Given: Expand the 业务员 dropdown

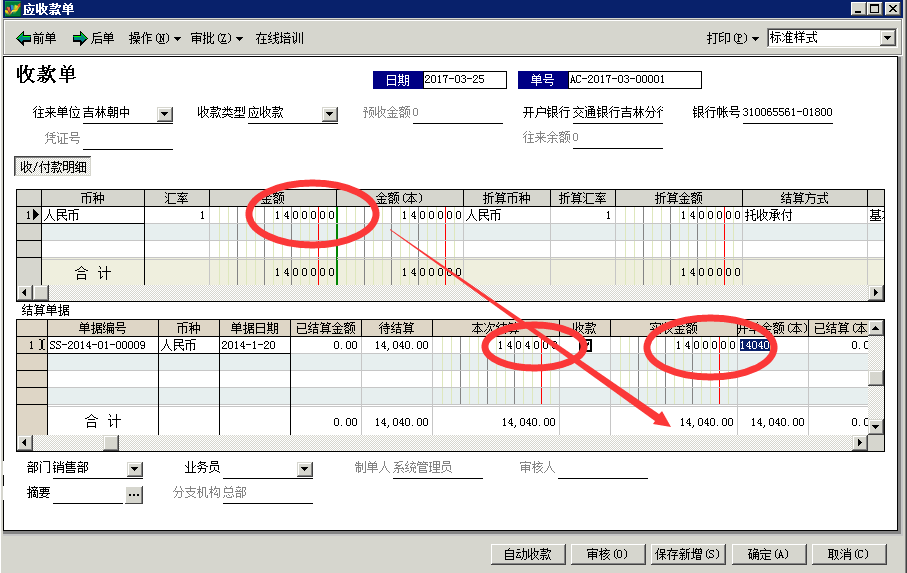Looking at the screenshot, I should click(x=305, y=469).
